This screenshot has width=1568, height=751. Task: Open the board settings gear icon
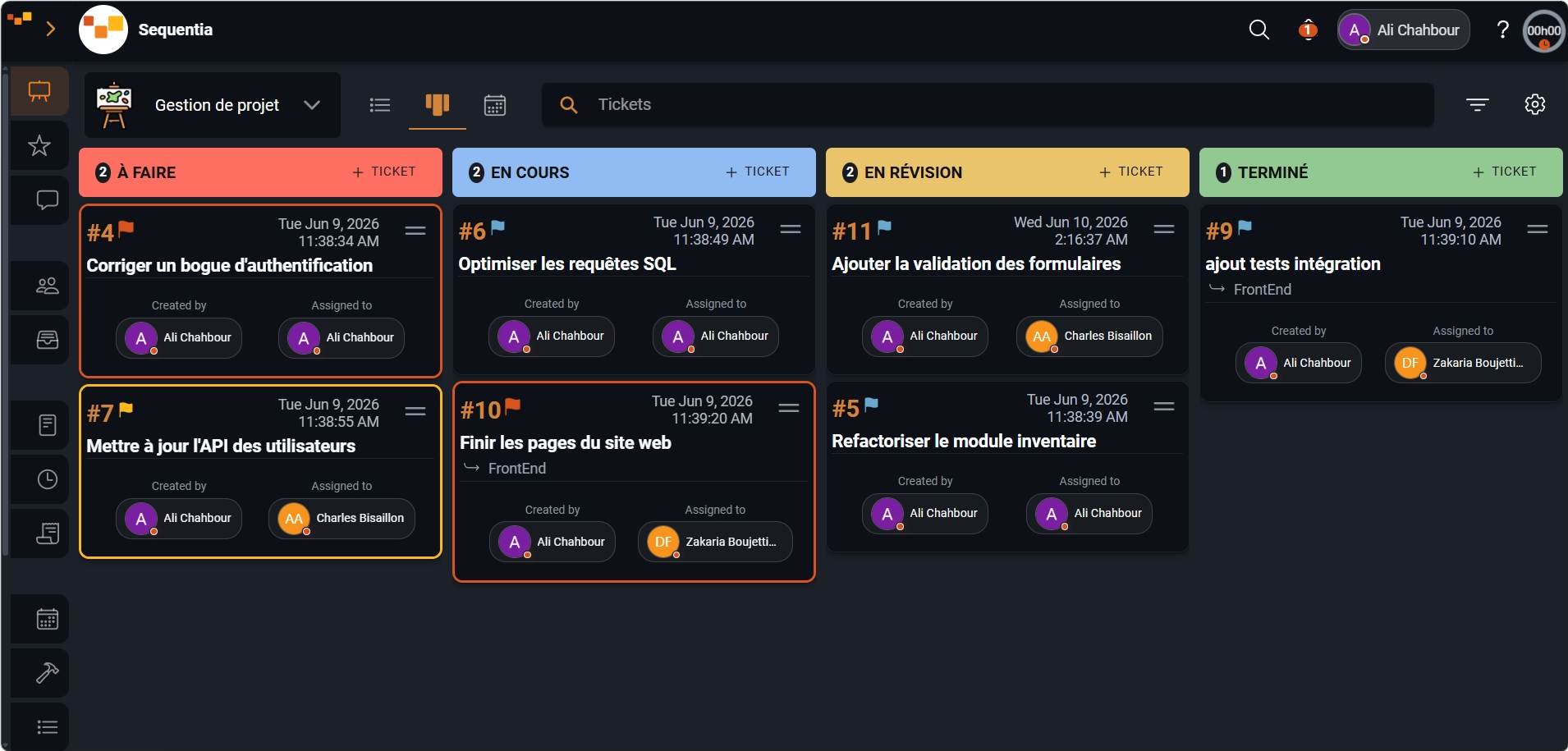coord(1534,104)
